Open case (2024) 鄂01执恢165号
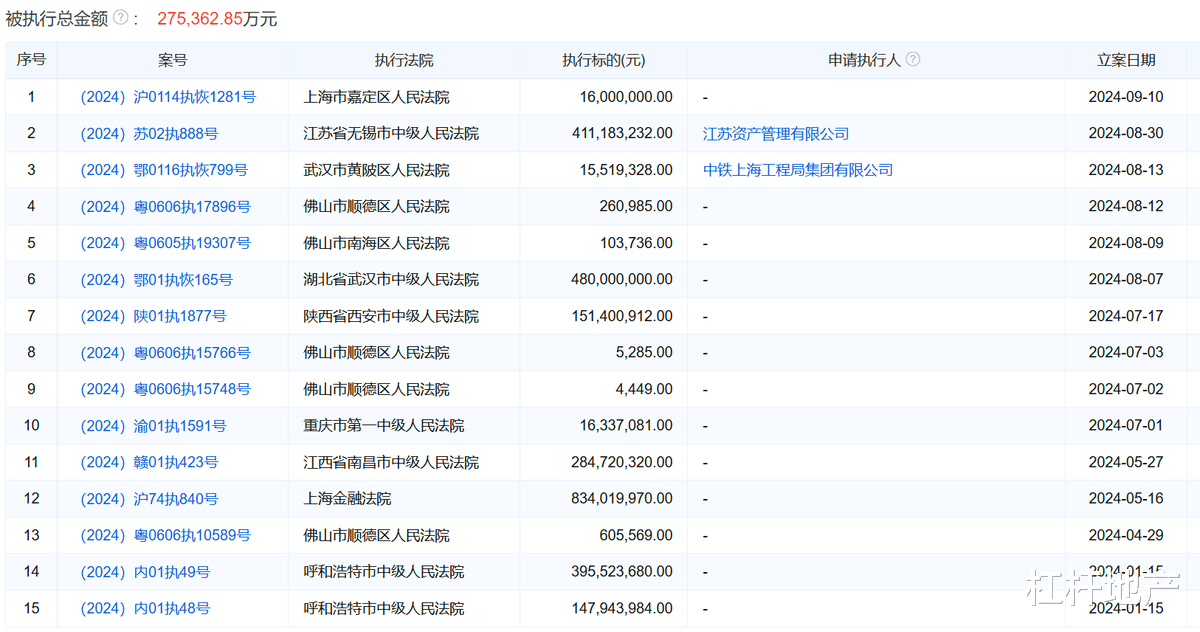Viewport: 1200px width, 632px height. (157, 280)
